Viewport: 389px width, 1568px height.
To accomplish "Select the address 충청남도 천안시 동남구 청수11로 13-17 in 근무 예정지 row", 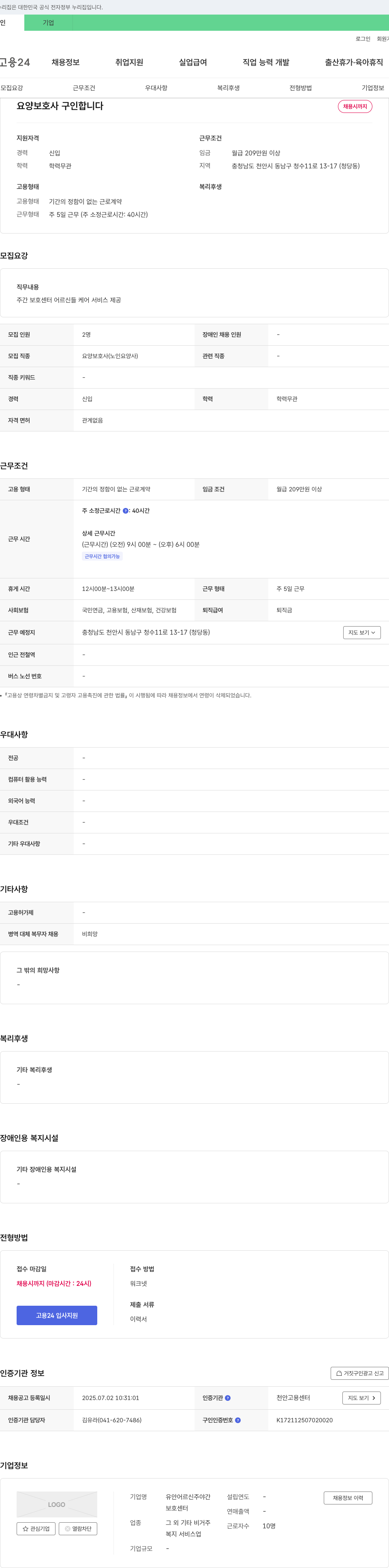I will click(146, 633).
